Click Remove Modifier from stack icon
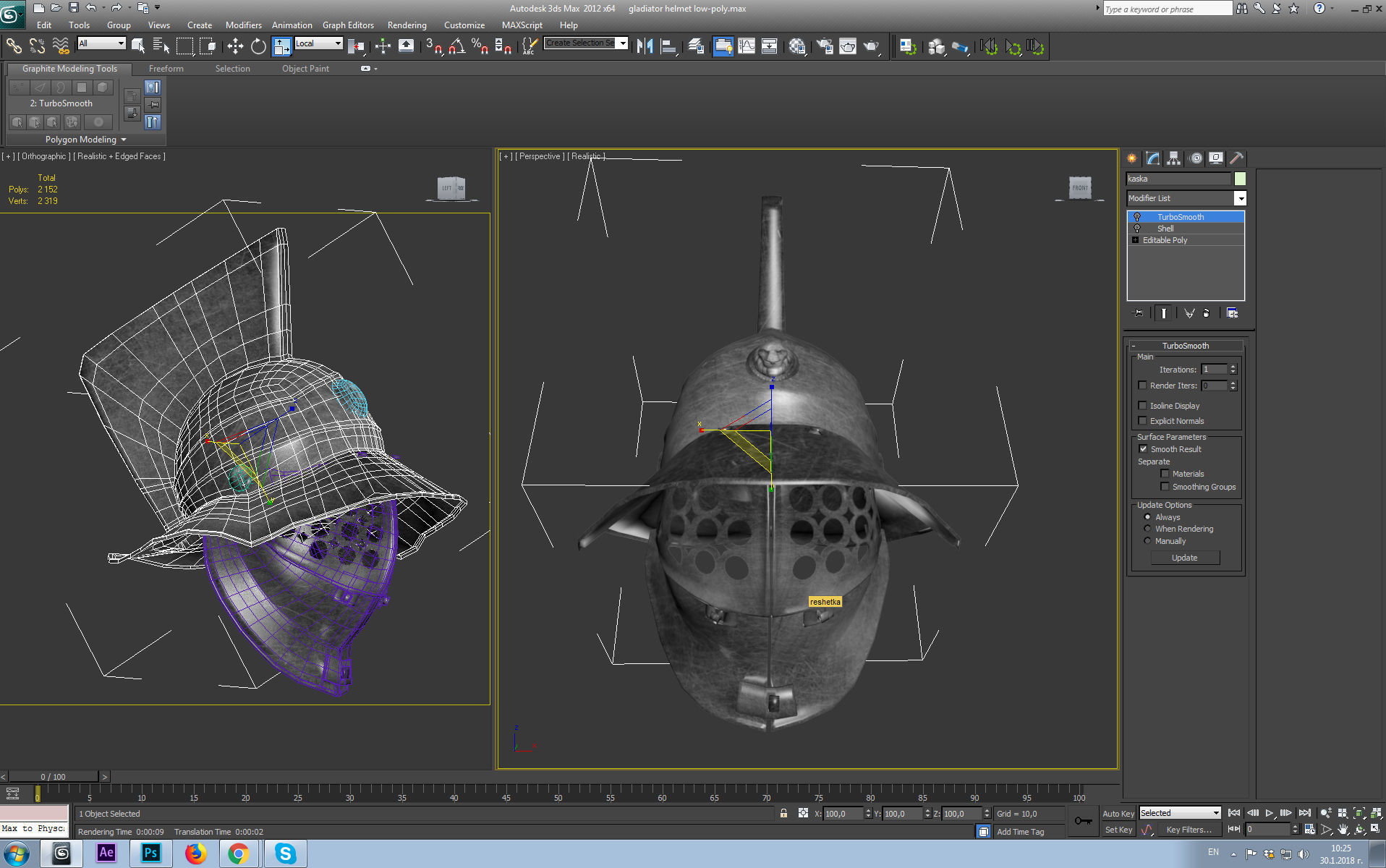 [x=1206, y=313]
